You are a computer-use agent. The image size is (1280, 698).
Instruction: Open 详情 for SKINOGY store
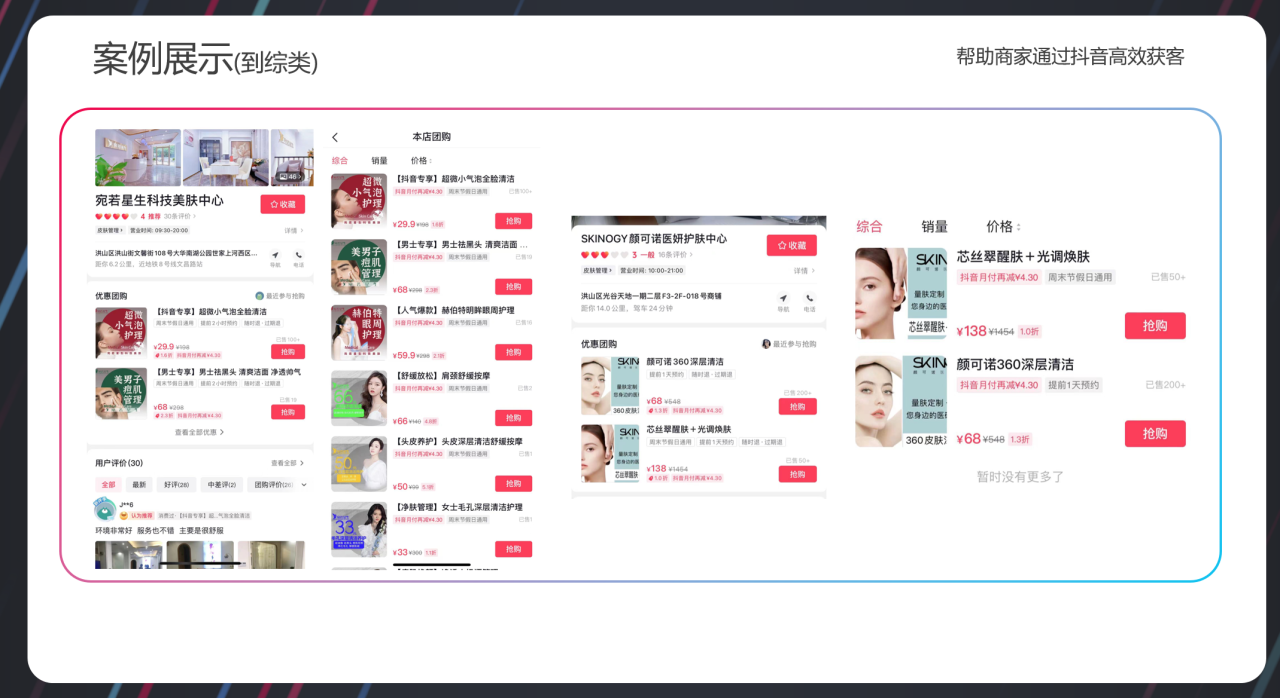(804, 270)
